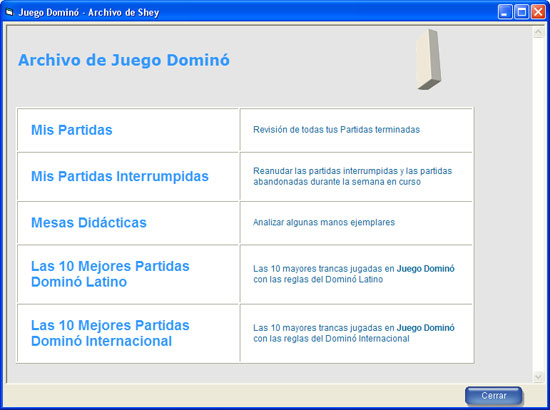Click the scrollbar up arrow
This screenshot has height=410, width=550.
pos(538,33)
